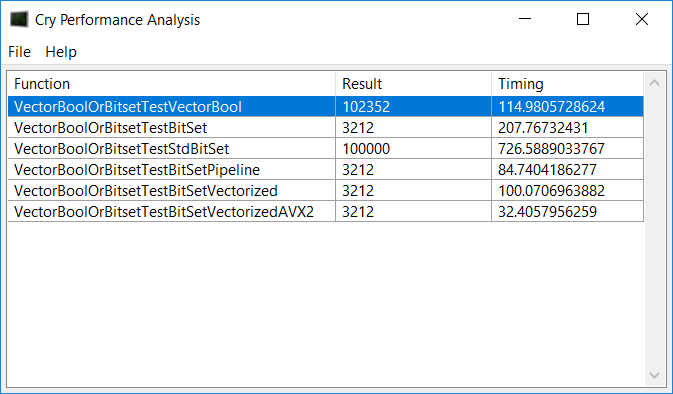Click the Cry Performance Analysis app icon

pos(19,19)
